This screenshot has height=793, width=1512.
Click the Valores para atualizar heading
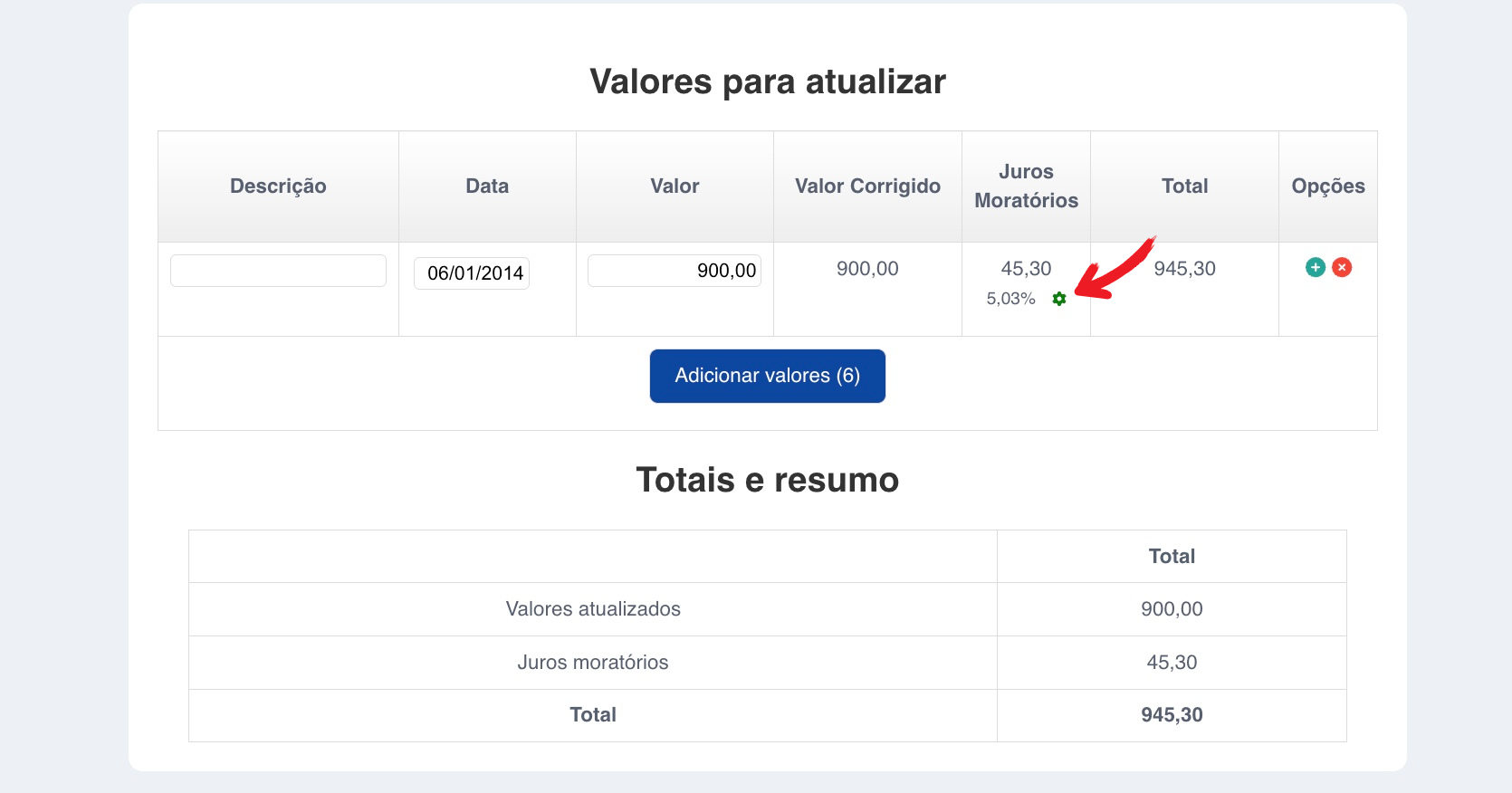click(767, 81)
